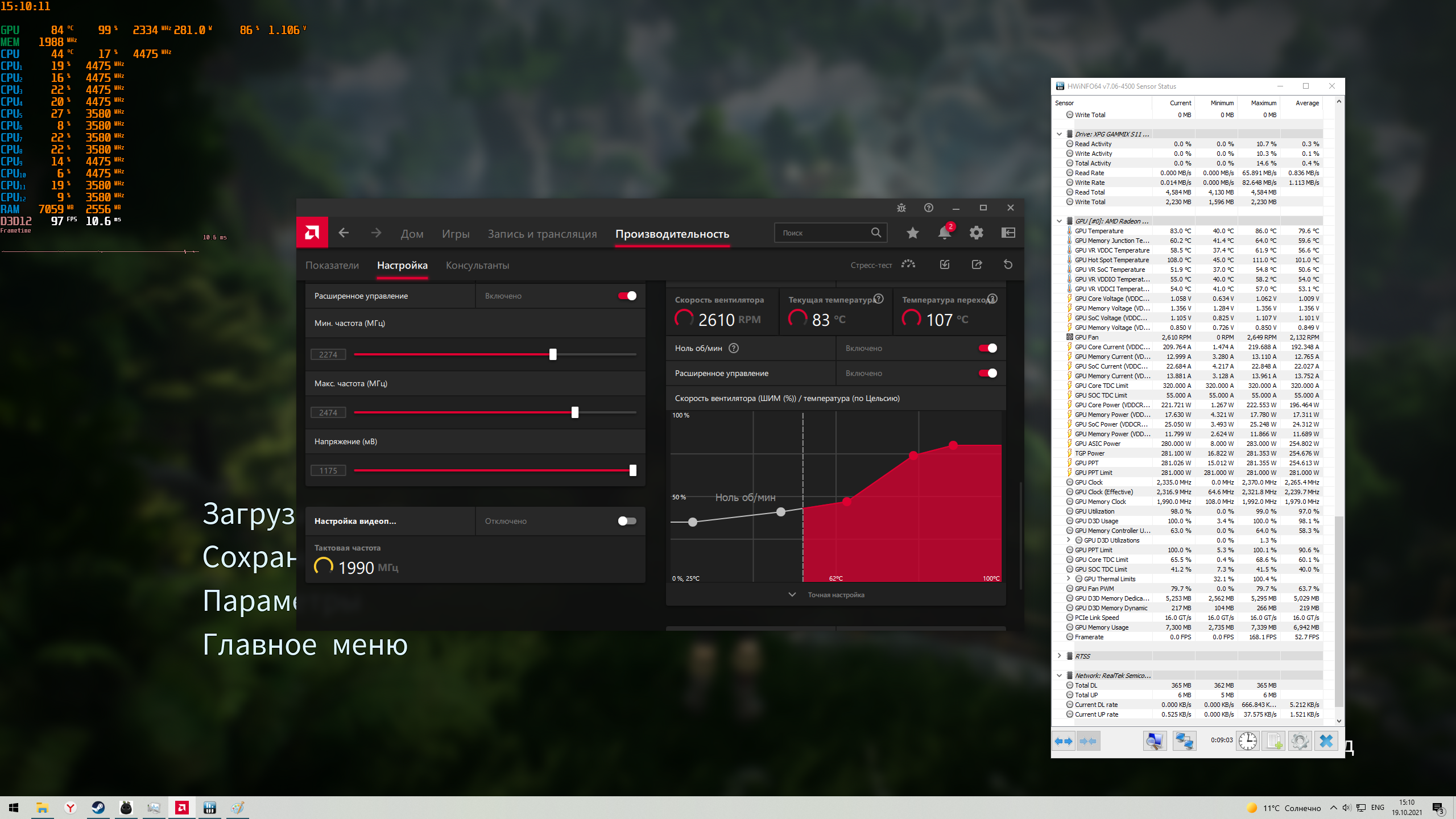Click the max frequency slider handle

point(575,412)
